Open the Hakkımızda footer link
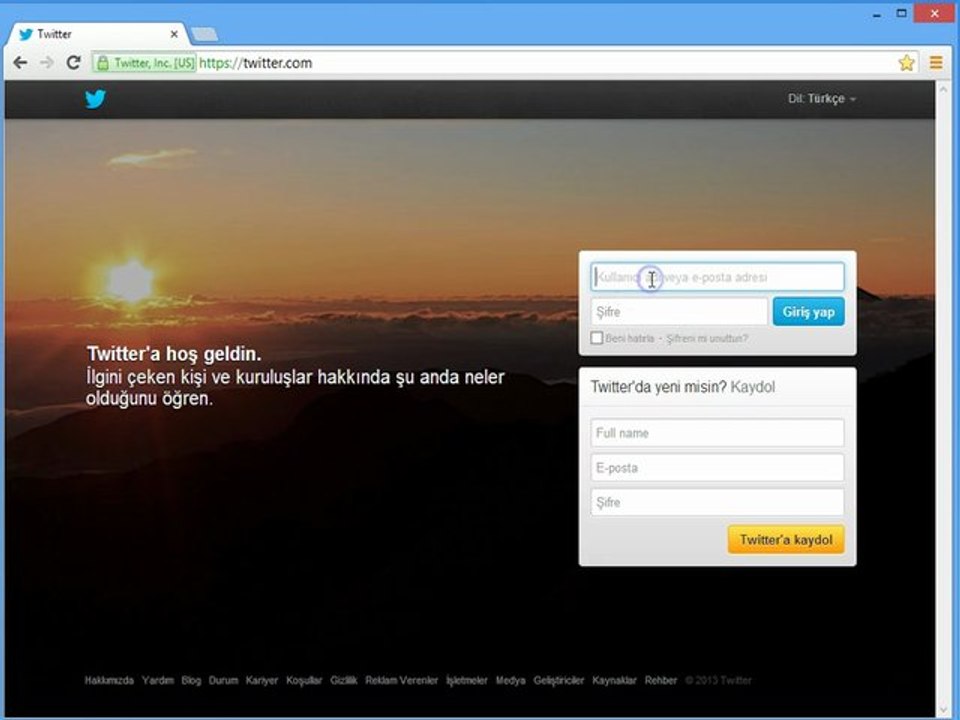The width and height of the screenshot is (960, 720). point(109,680)
